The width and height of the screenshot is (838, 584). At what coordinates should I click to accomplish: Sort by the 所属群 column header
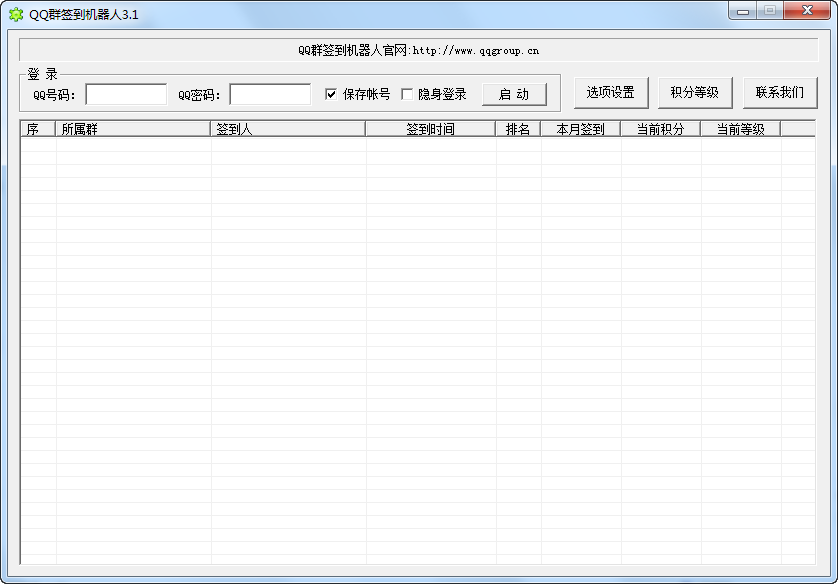coord(133,129)
